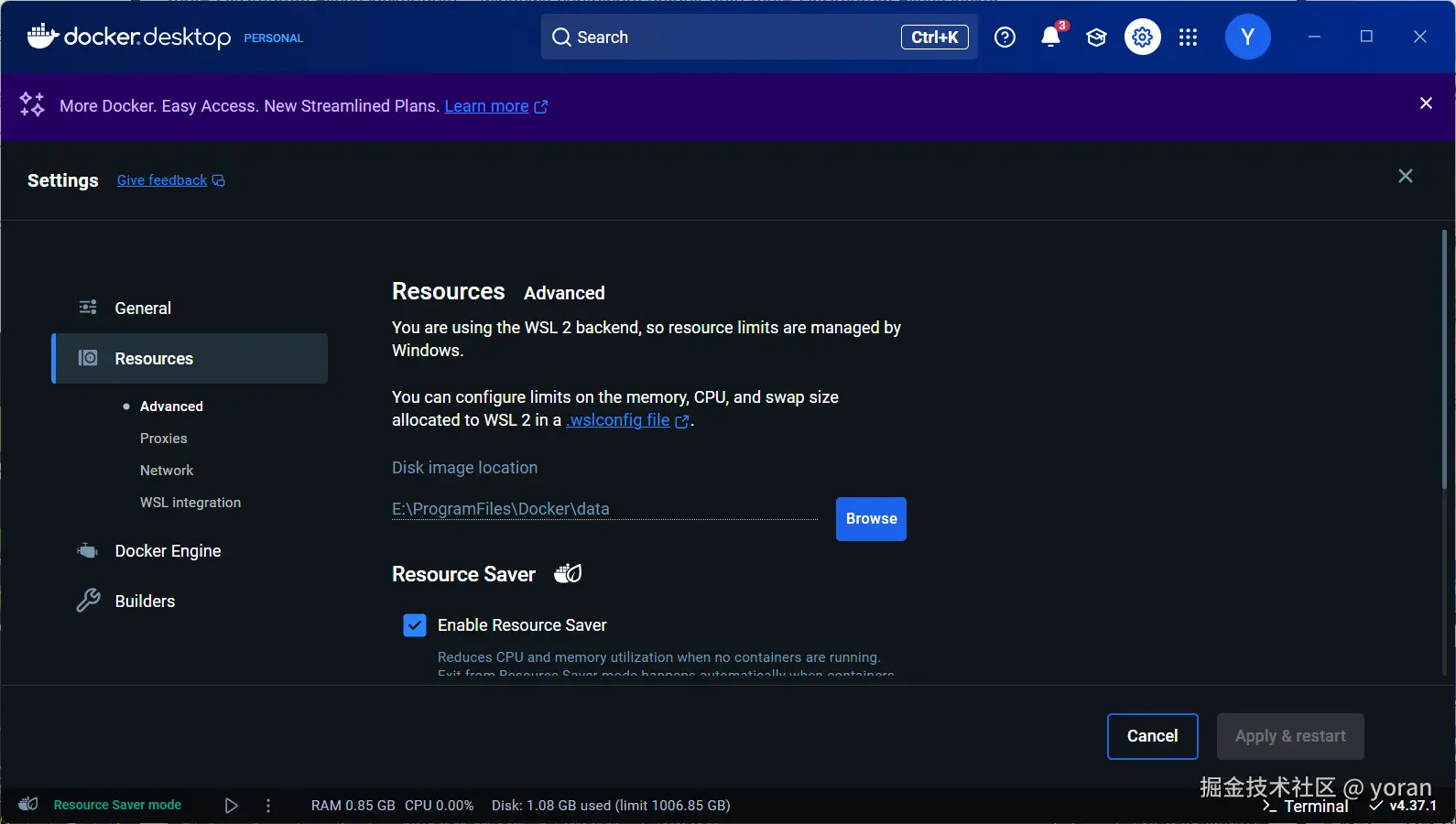Click the Browse button for disk image
This screenshot has height=824, width=1456.
(x=871, y=519)
